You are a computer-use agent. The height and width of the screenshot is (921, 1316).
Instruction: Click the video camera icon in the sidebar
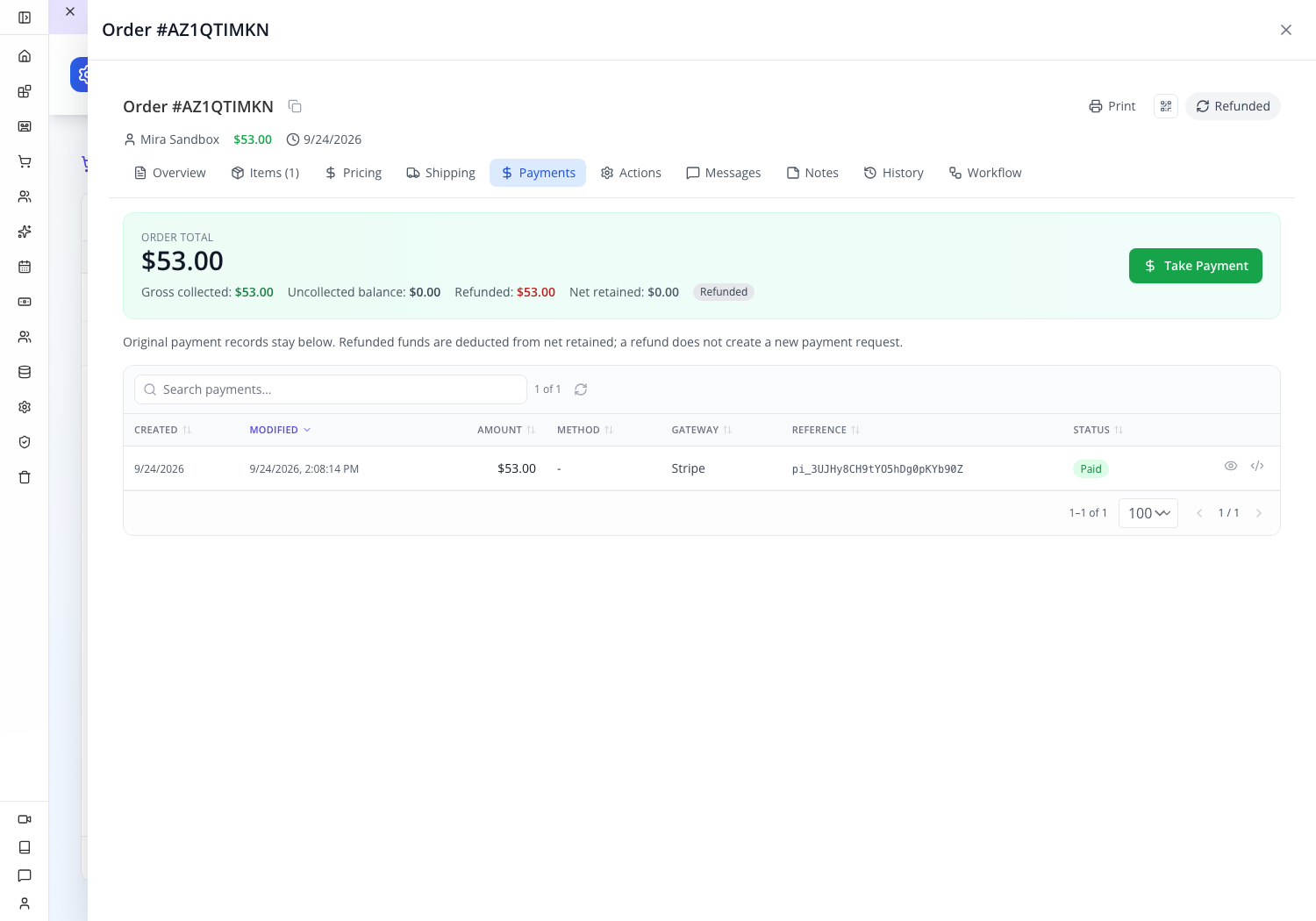tap(25, 819)
